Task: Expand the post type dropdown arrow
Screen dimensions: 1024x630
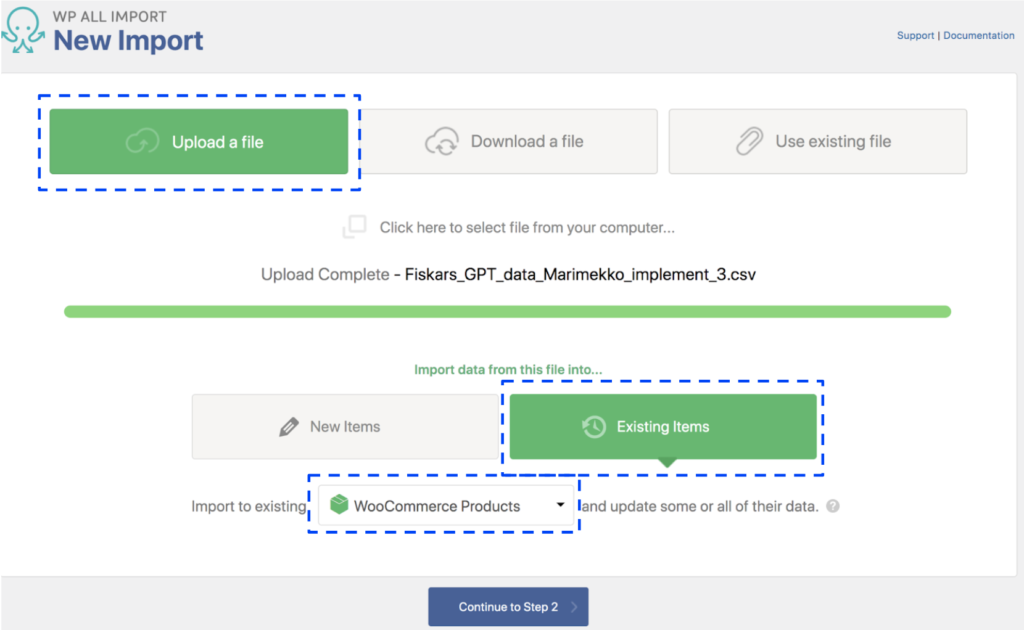Action: (x=560, y=505)
